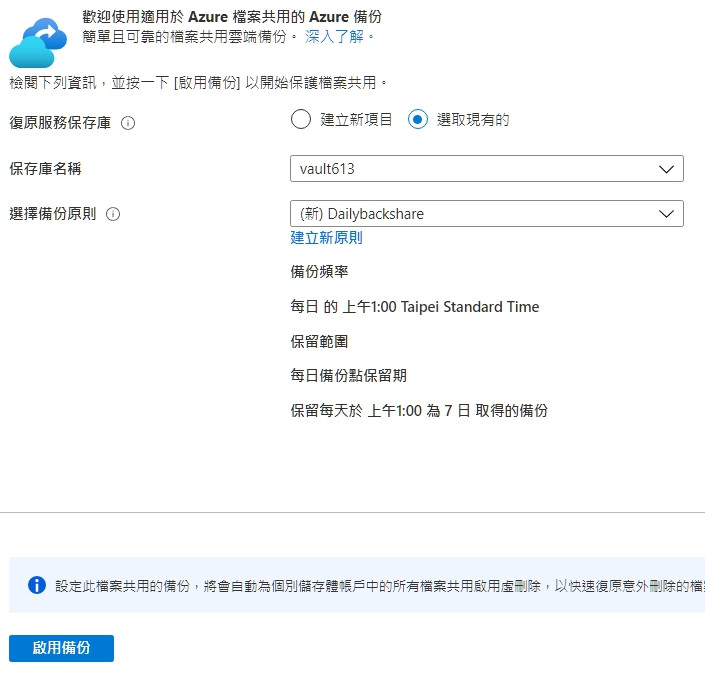Screen dimensions: 705x677
Task: Click the 選擇備份原則 label
Action: click(53, 214)
